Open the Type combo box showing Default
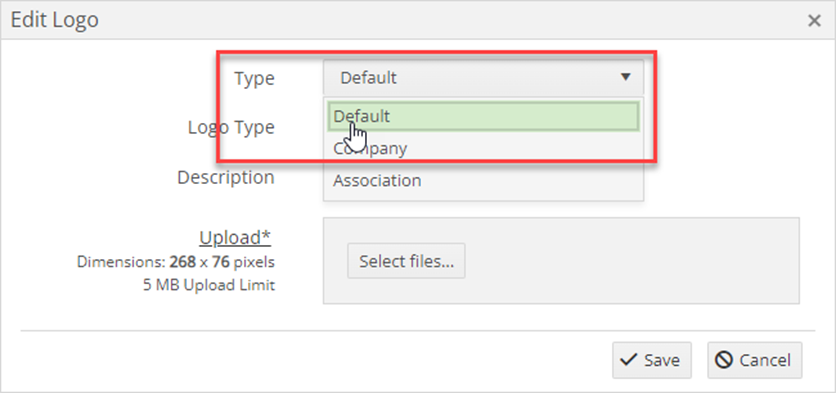836x393 pixels. click(x=483, y=78)
